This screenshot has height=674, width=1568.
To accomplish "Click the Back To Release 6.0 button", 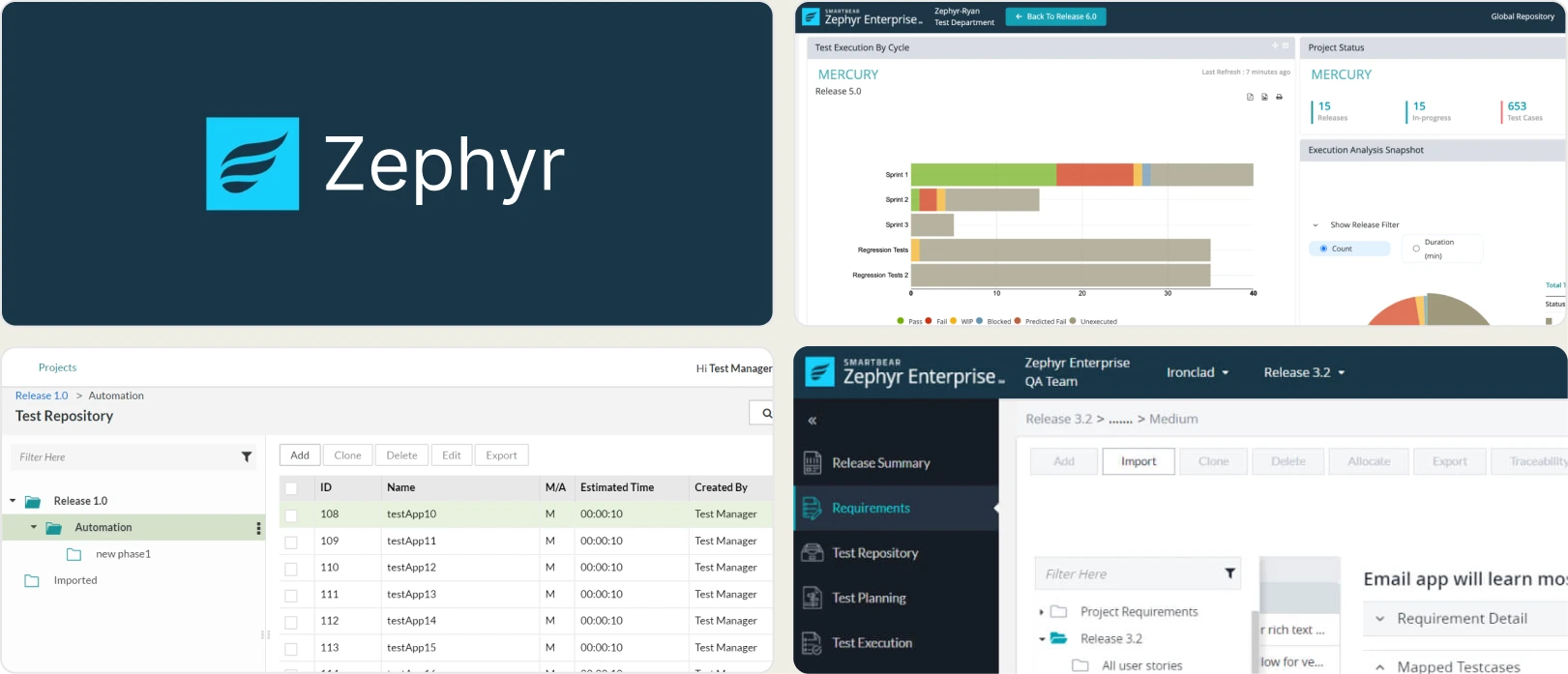I will tap(1055, 16).
